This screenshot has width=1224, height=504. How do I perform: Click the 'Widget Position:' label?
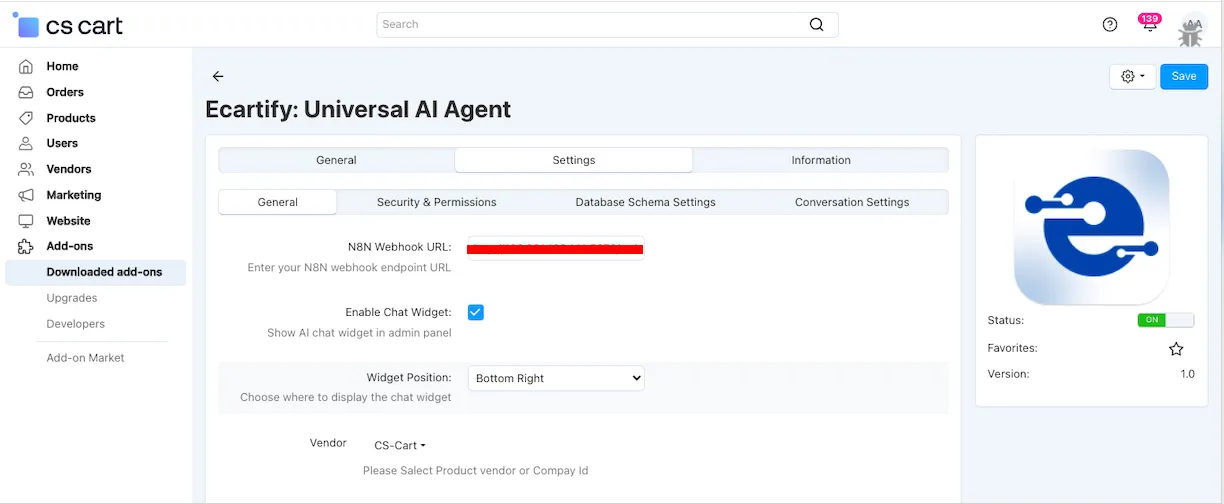coord(409,378)
